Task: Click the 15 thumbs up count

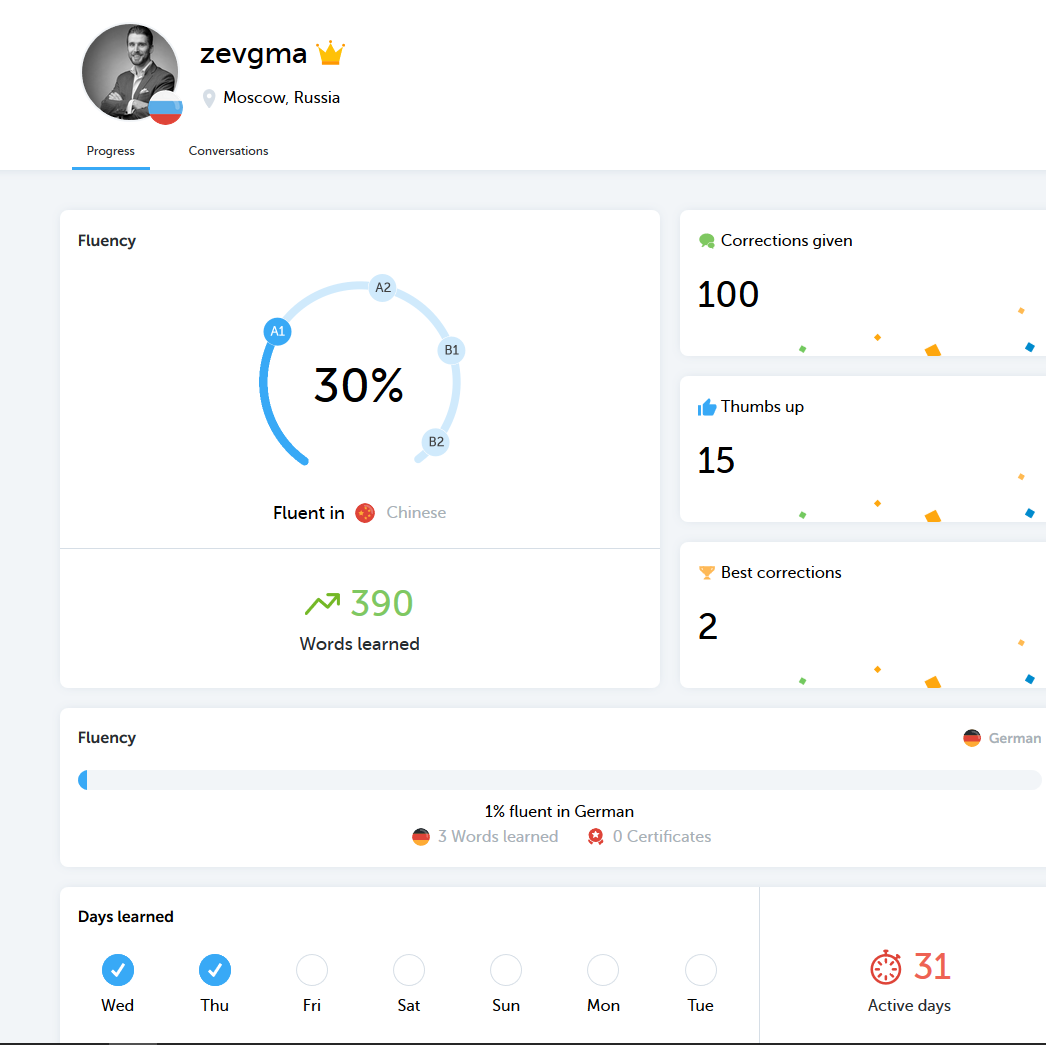Action: [716, 460]
